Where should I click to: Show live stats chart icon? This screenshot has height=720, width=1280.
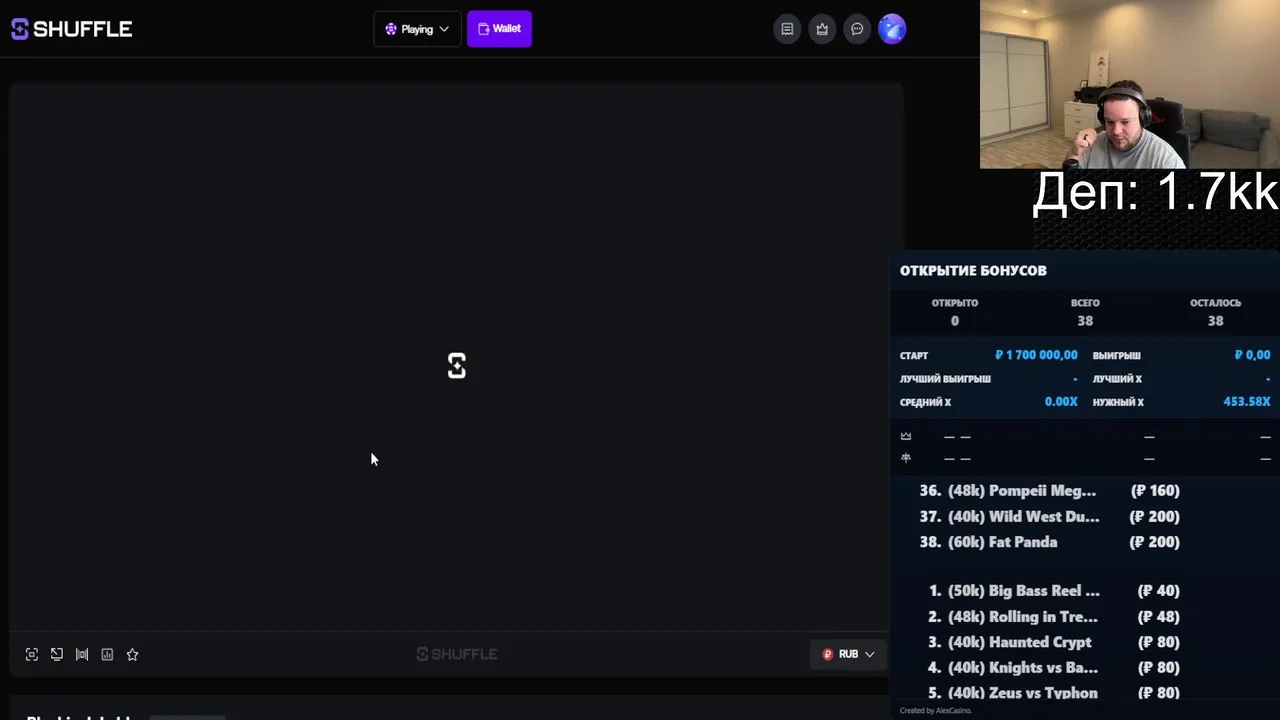[107, 654]
